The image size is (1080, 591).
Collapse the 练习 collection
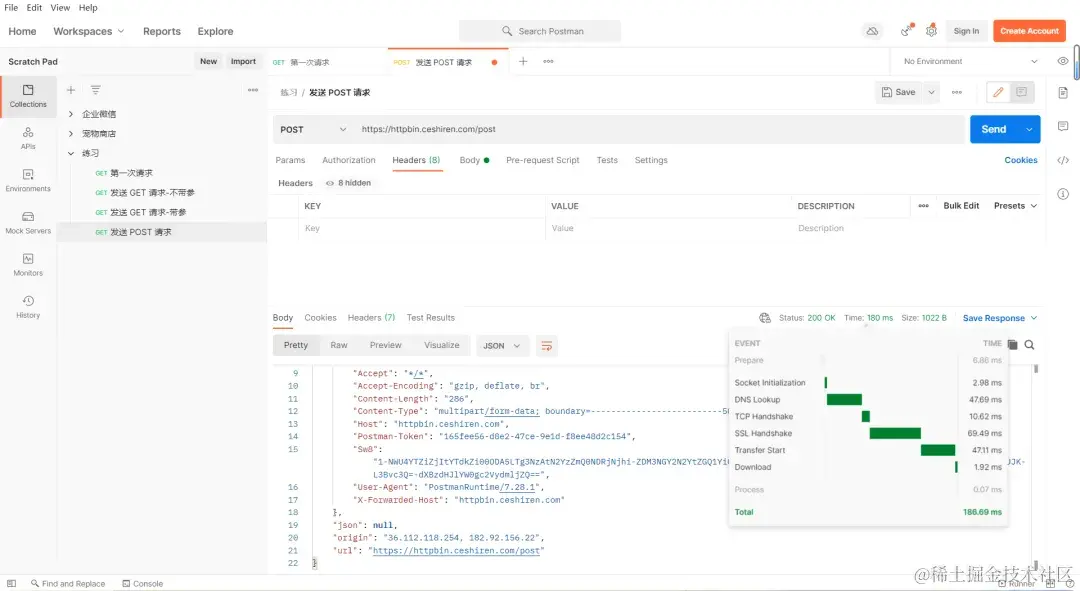pos(70,153)
